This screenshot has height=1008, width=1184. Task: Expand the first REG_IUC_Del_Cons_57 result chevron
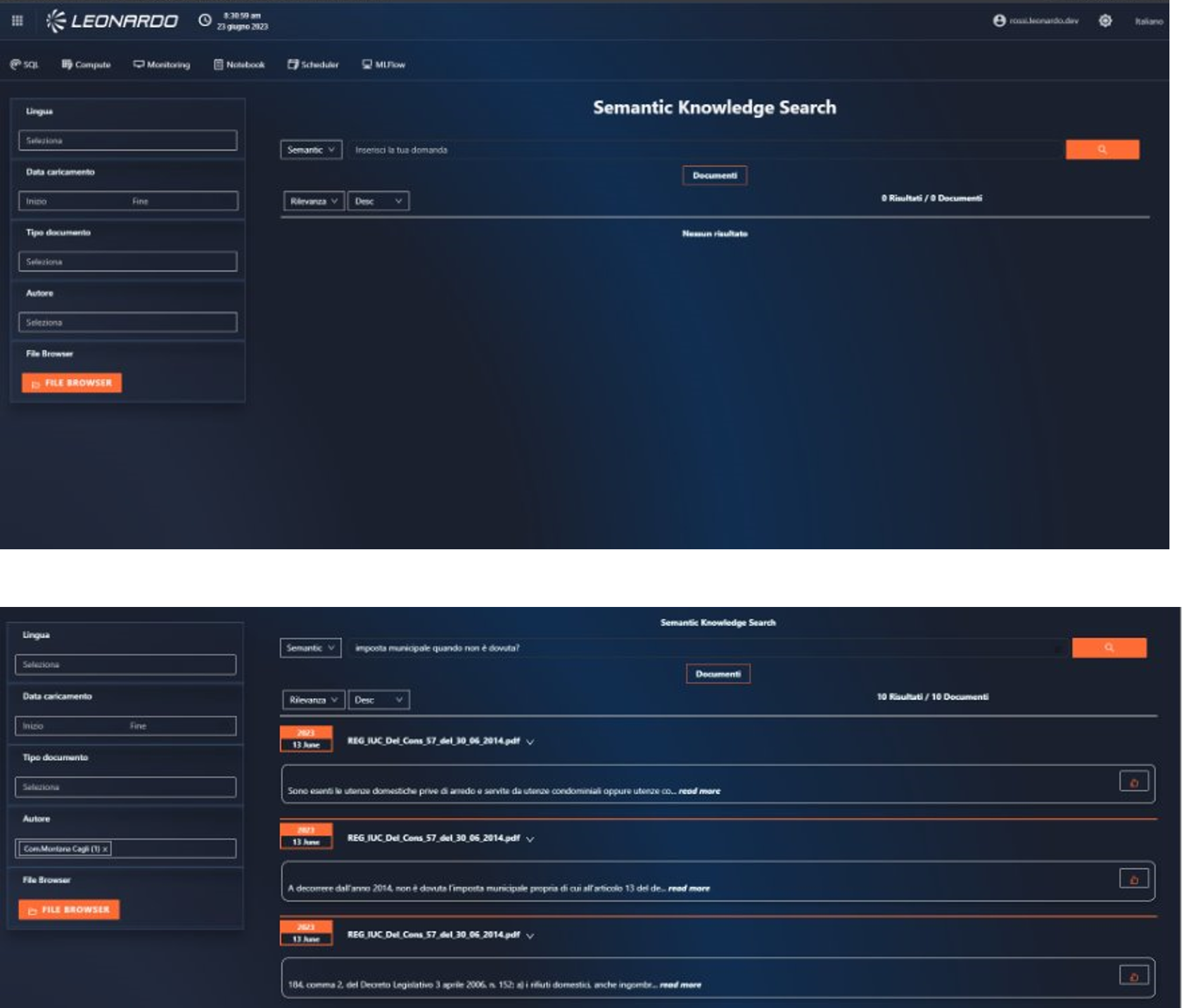(530, 742)
